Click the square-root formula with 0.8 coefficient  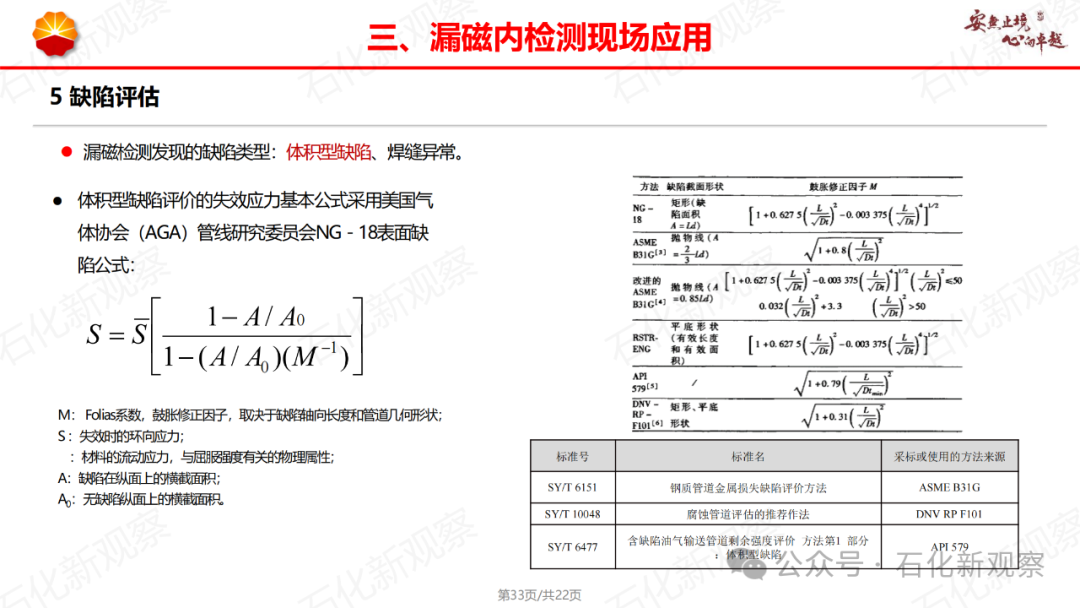pyautogui.click(x=844, y=250)
